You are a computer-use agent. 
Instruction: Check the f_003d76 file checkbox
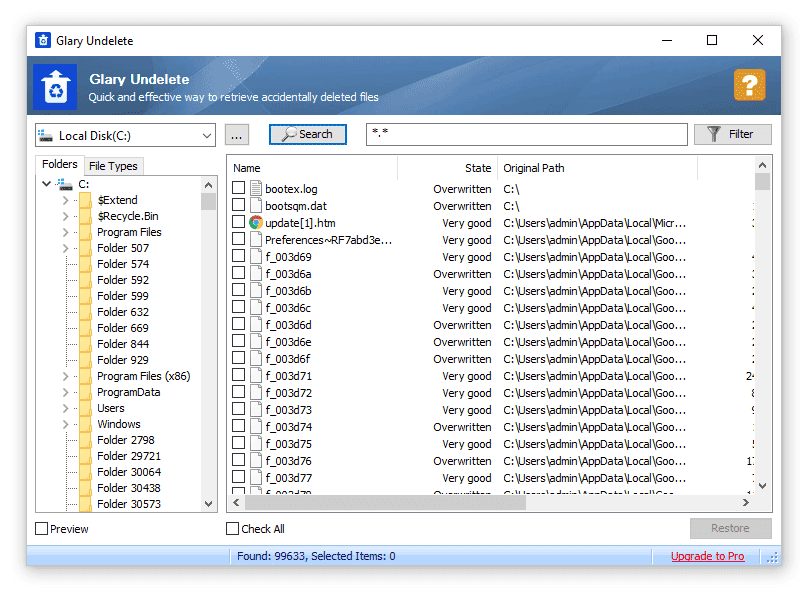(238, 460)
